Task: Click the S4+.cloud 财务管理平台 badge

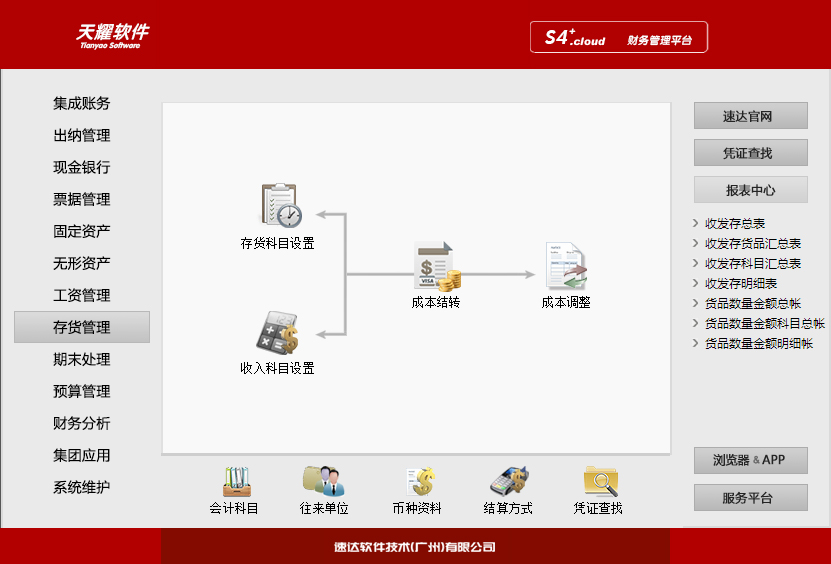Action: (619, 38)
